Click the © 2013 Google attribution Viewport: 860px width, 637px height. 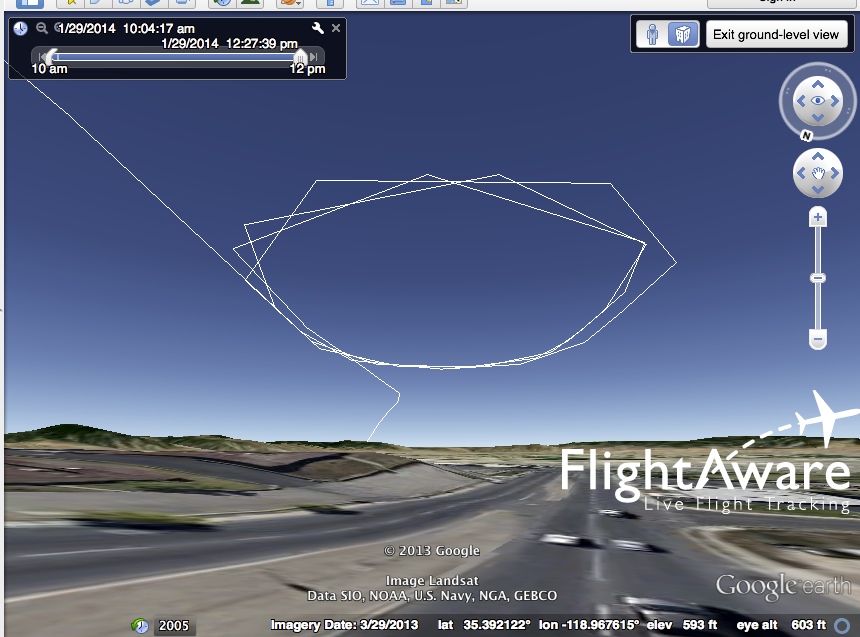[x=432, y=551]
